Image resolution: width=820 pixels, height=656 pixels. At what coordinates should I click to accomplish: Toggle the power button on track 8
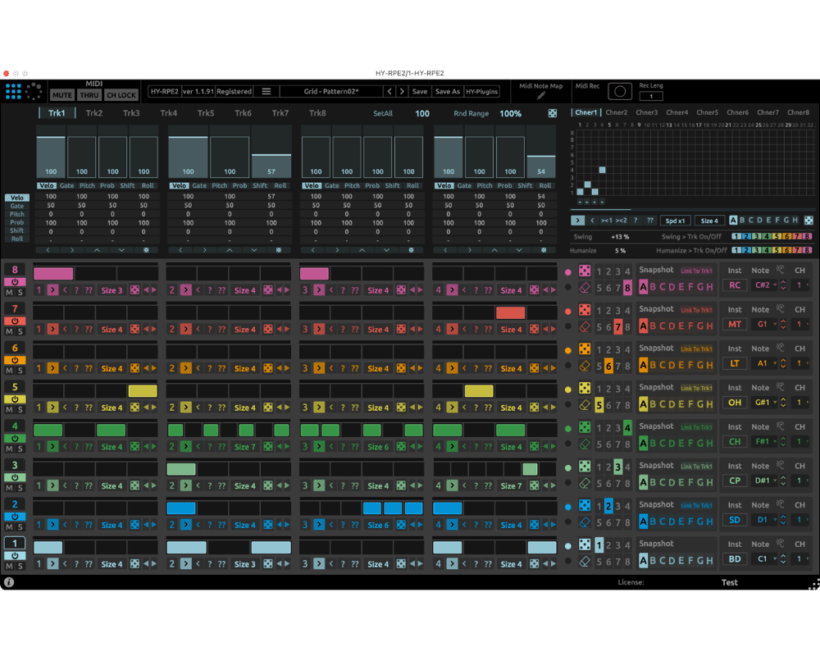[x=15, y=281]
